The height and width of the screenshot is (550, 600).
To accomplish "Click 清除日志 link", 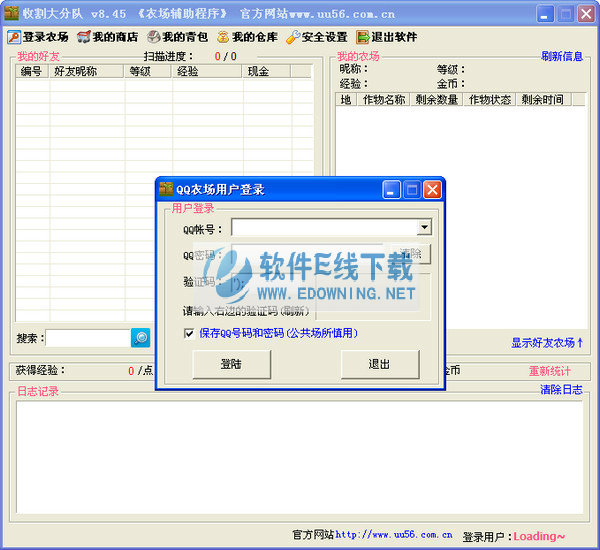I will pyautogui.click(x=561, y=390).
